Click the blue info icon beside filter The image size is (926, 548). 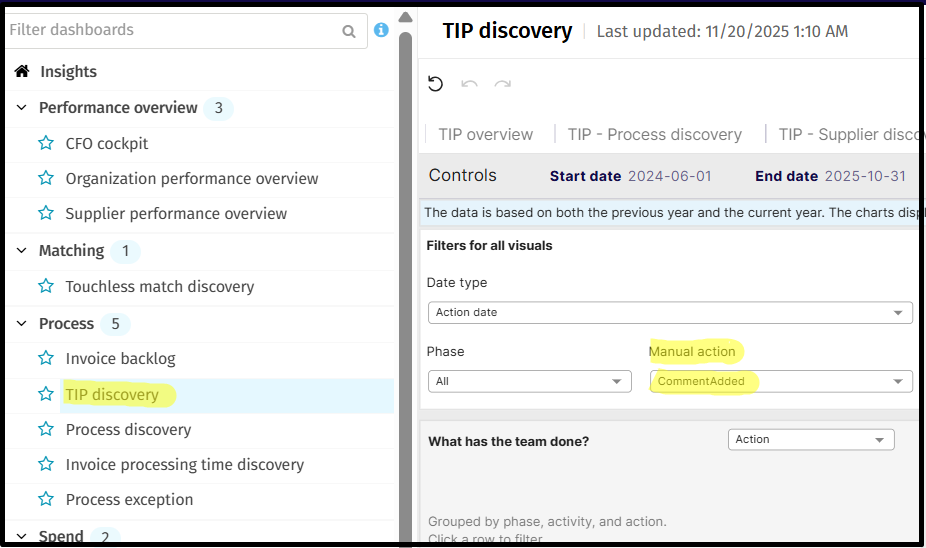click(x=381, y=30)
